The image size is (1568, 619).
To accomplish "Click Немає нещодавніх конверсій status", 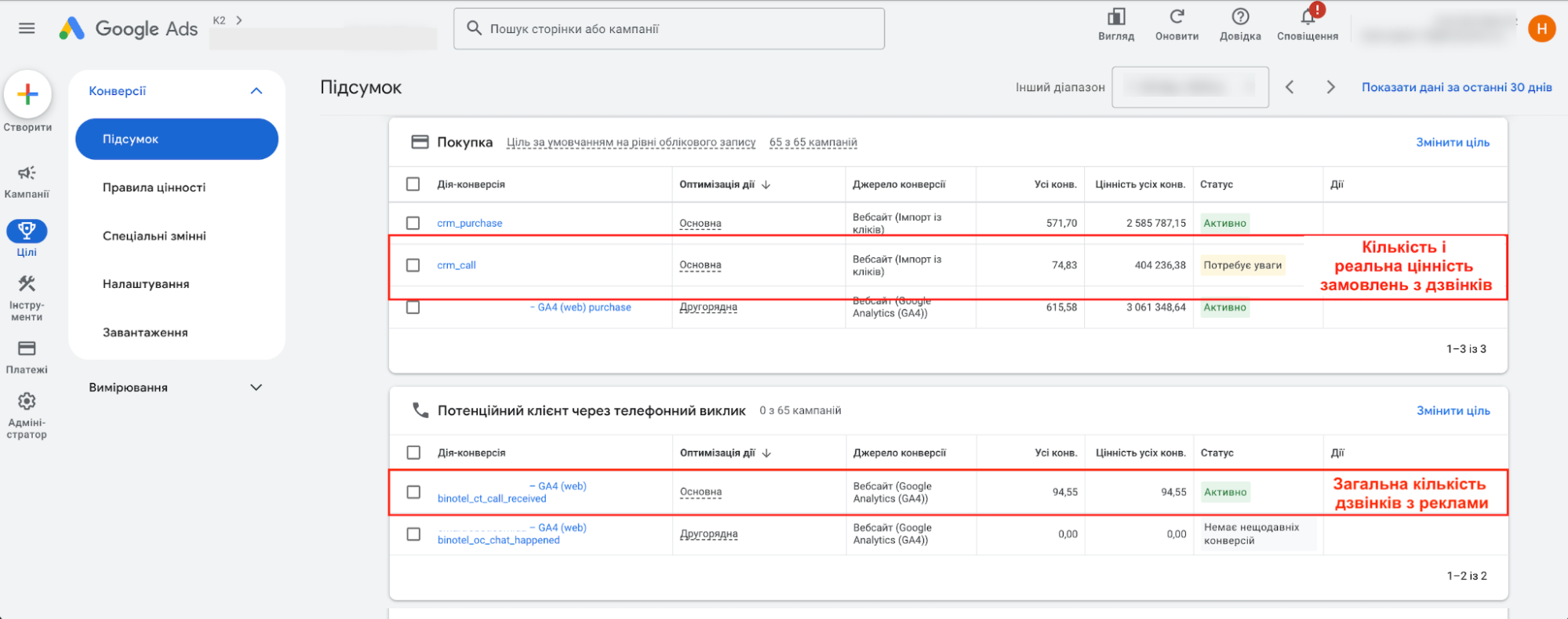I will click(1251, 534).
